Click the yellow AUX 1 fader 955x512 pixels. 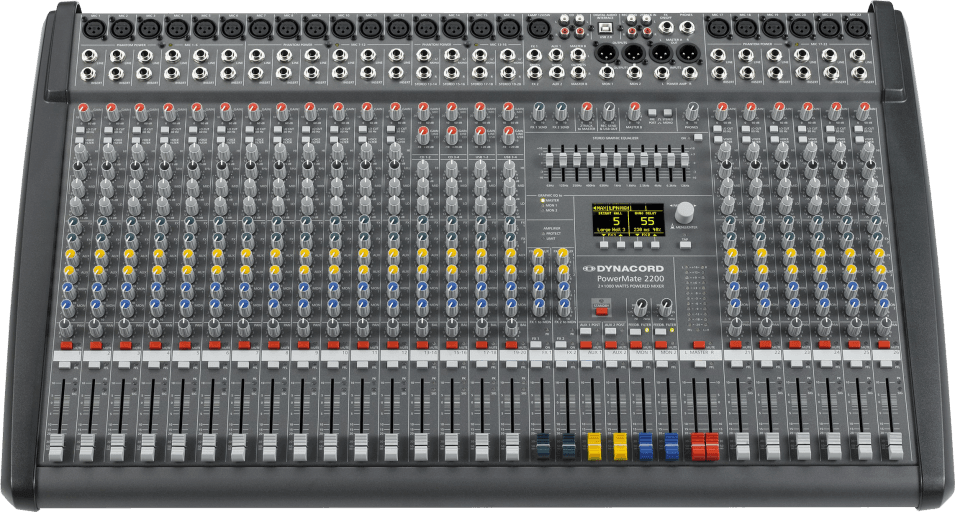[x=594, y=446]
